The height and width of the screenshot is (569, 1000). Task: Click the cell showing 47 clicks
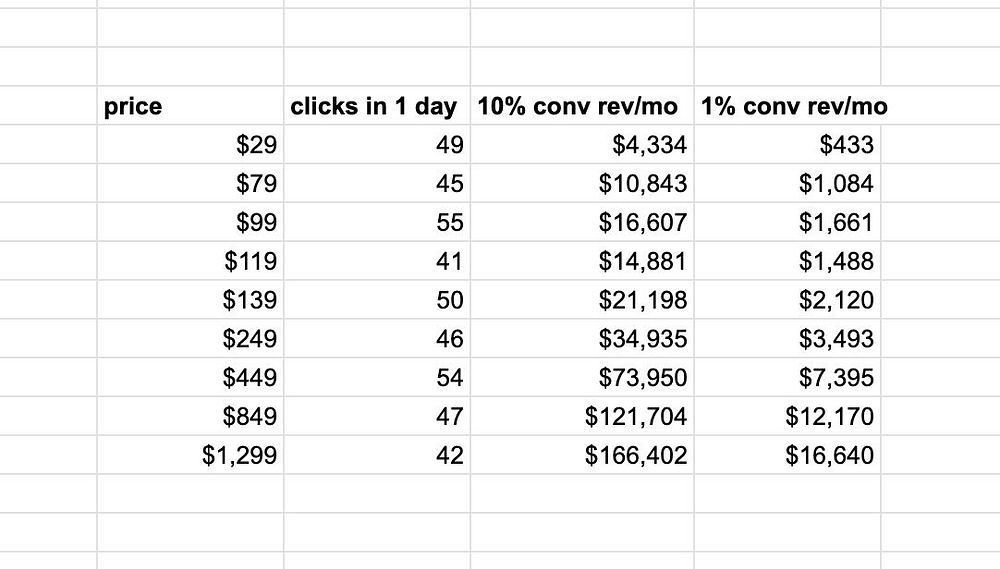coord(377,416)
